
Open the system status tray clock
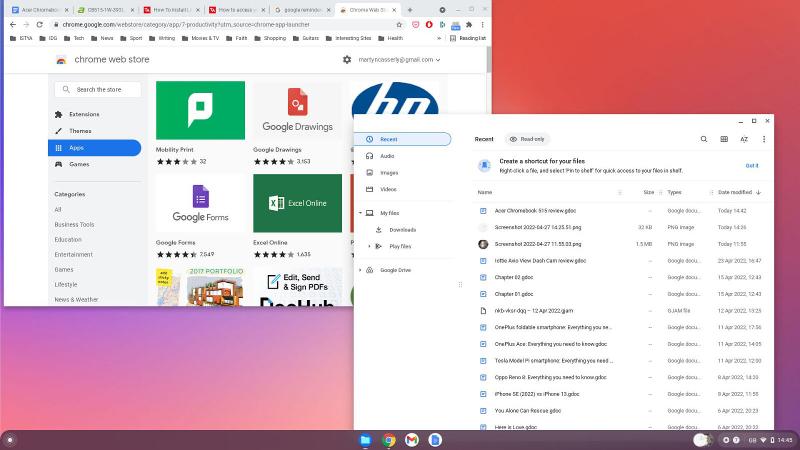click(785, 440)
